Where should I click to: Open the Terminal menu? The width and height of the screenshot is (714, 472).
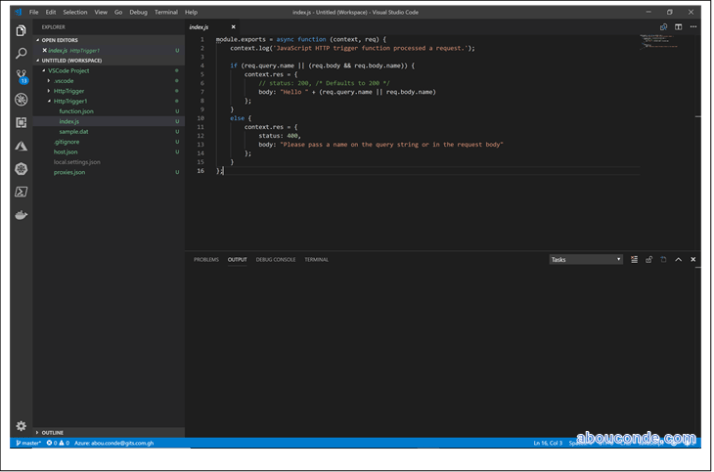pyautogui.click(x=165, y=12)
